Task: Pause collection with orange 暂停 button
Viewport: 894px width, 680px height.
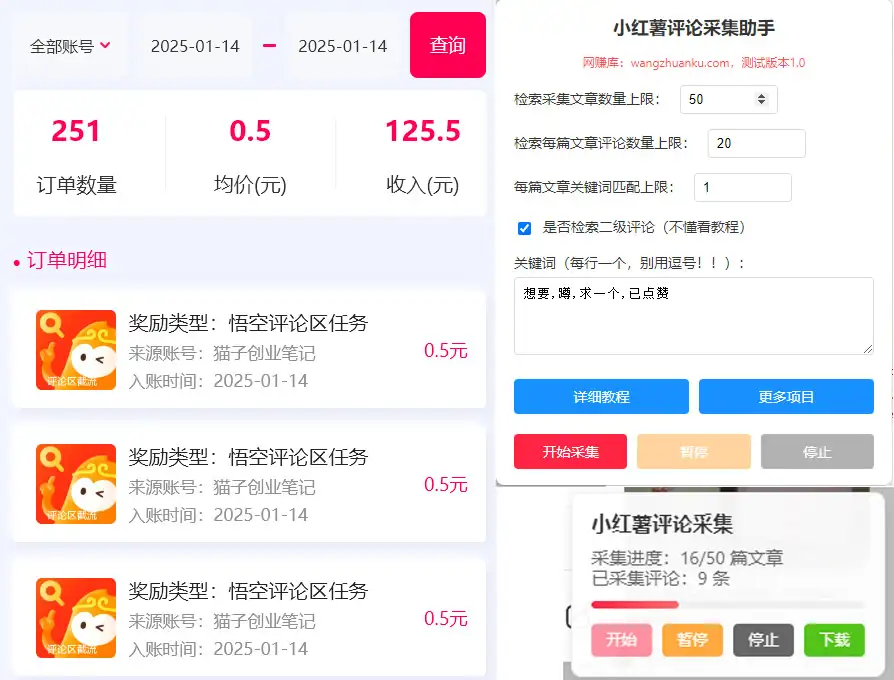Action: tap(692, 640)
